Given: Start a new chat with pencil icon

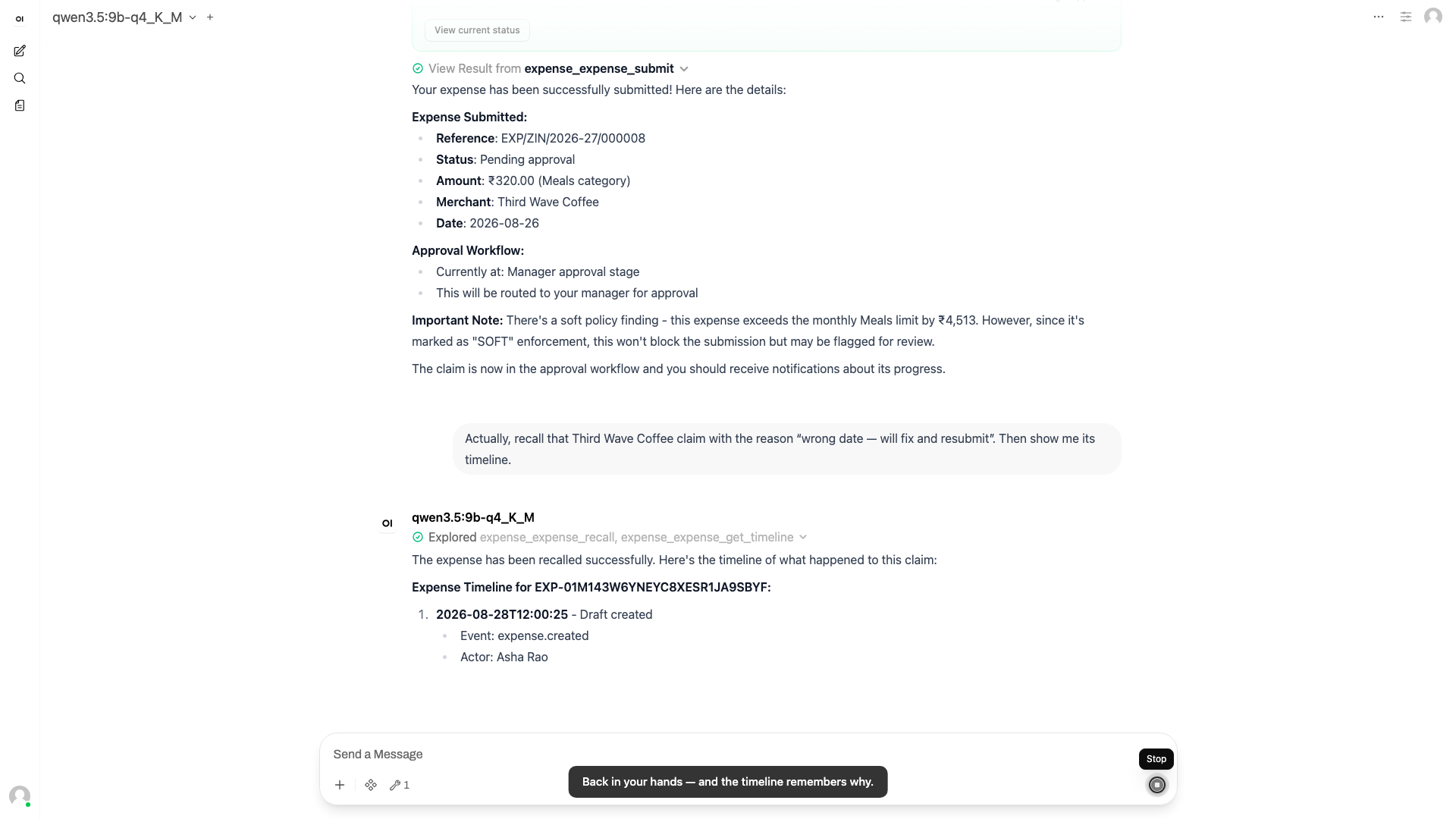Looking at the screenshot, I should coord(20,51).
